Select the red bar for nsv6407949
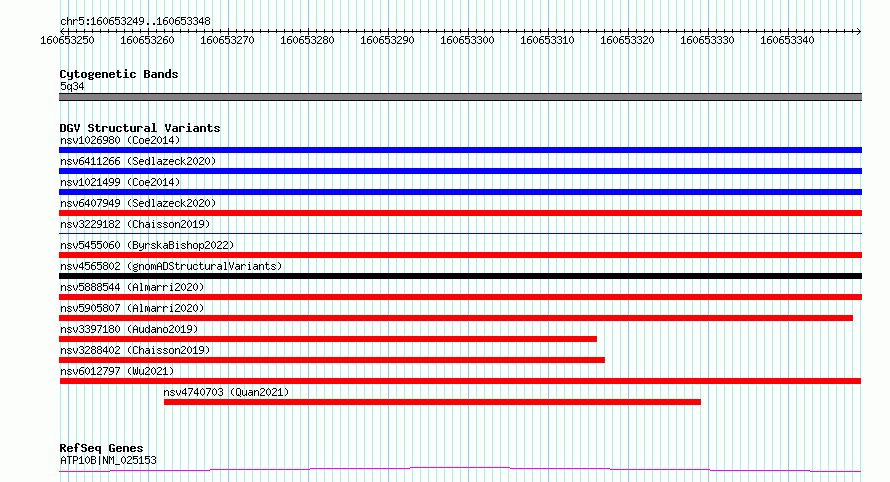Image resolution: width=890 pixels, height=482 pixels. 460,213
